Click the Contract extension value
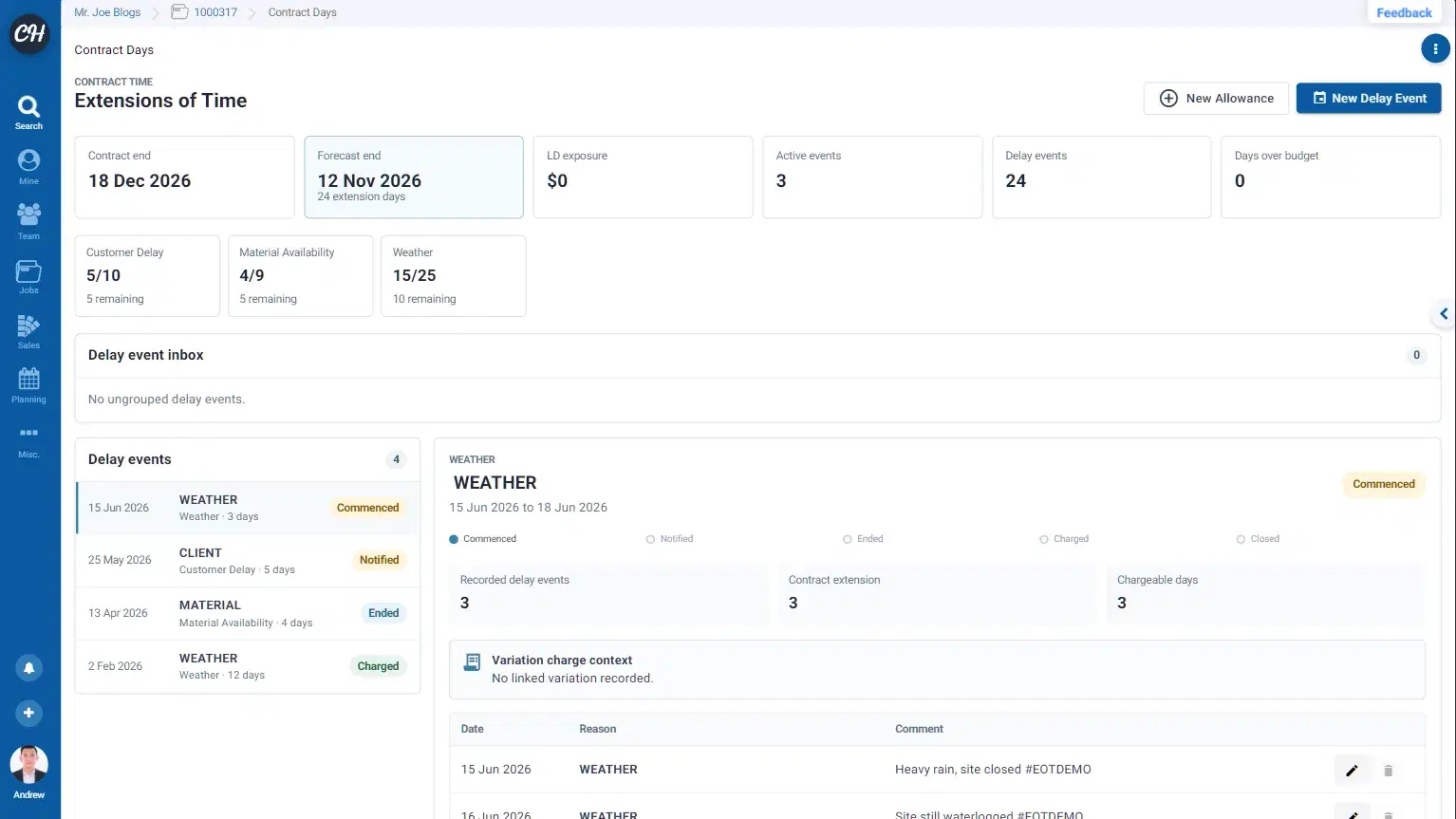The height and width of the screenshot is (819, 1456). coord(793,603)
